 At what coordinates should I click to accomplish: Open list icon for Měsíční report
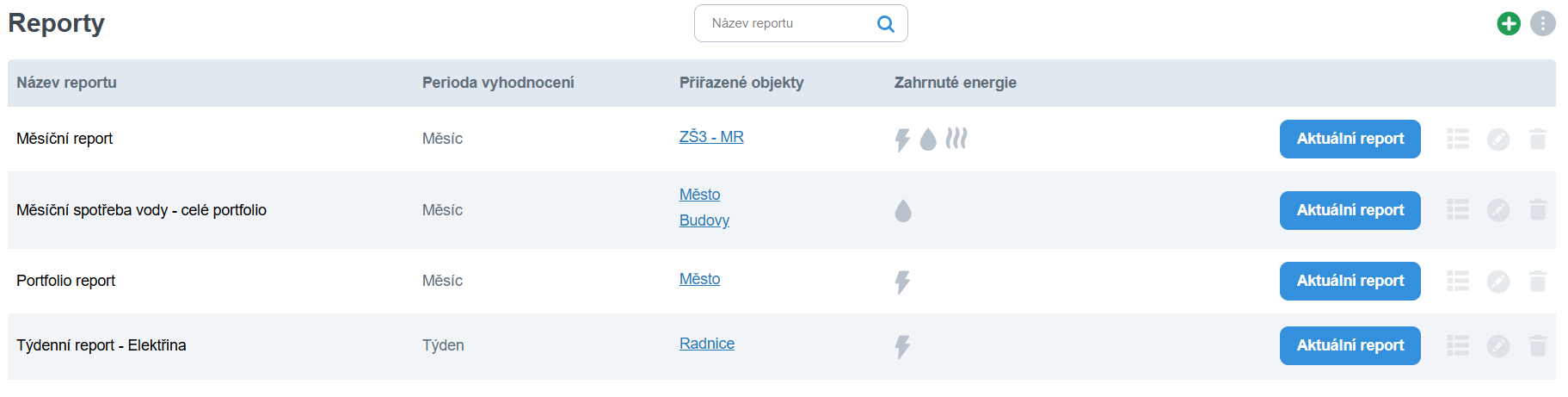coord(1458,139)
